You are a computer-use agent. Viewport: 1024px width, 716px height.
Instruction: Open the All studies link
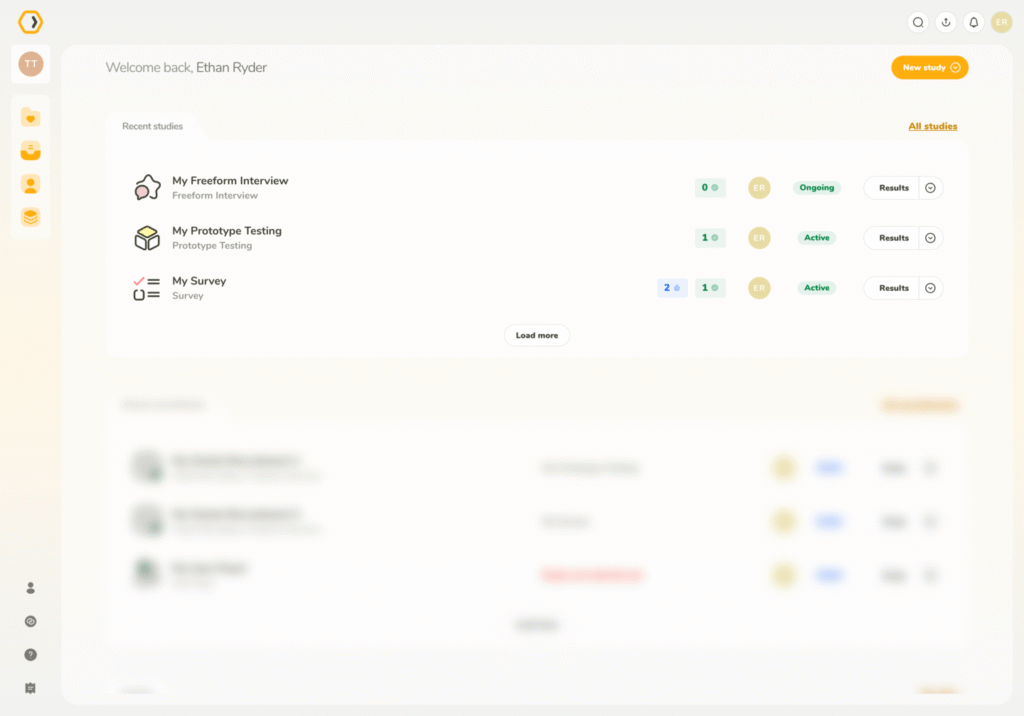(932, 127)
